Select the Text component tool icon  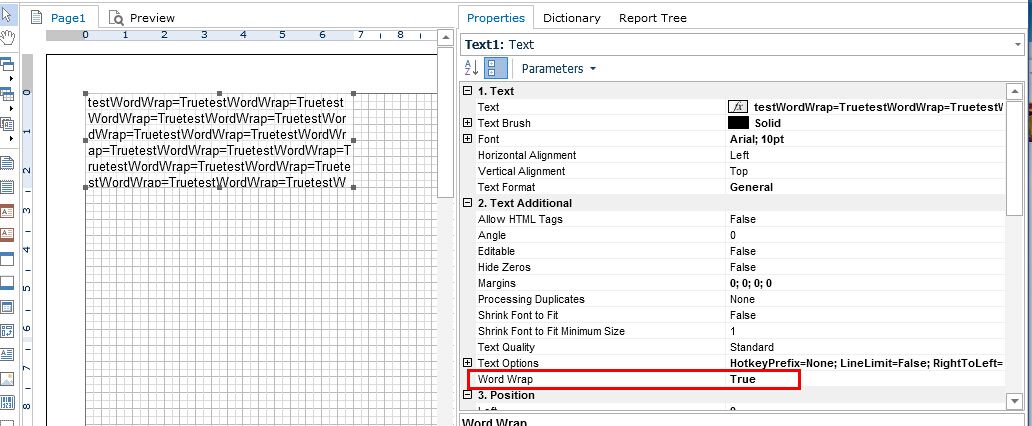tap(7, 354)
